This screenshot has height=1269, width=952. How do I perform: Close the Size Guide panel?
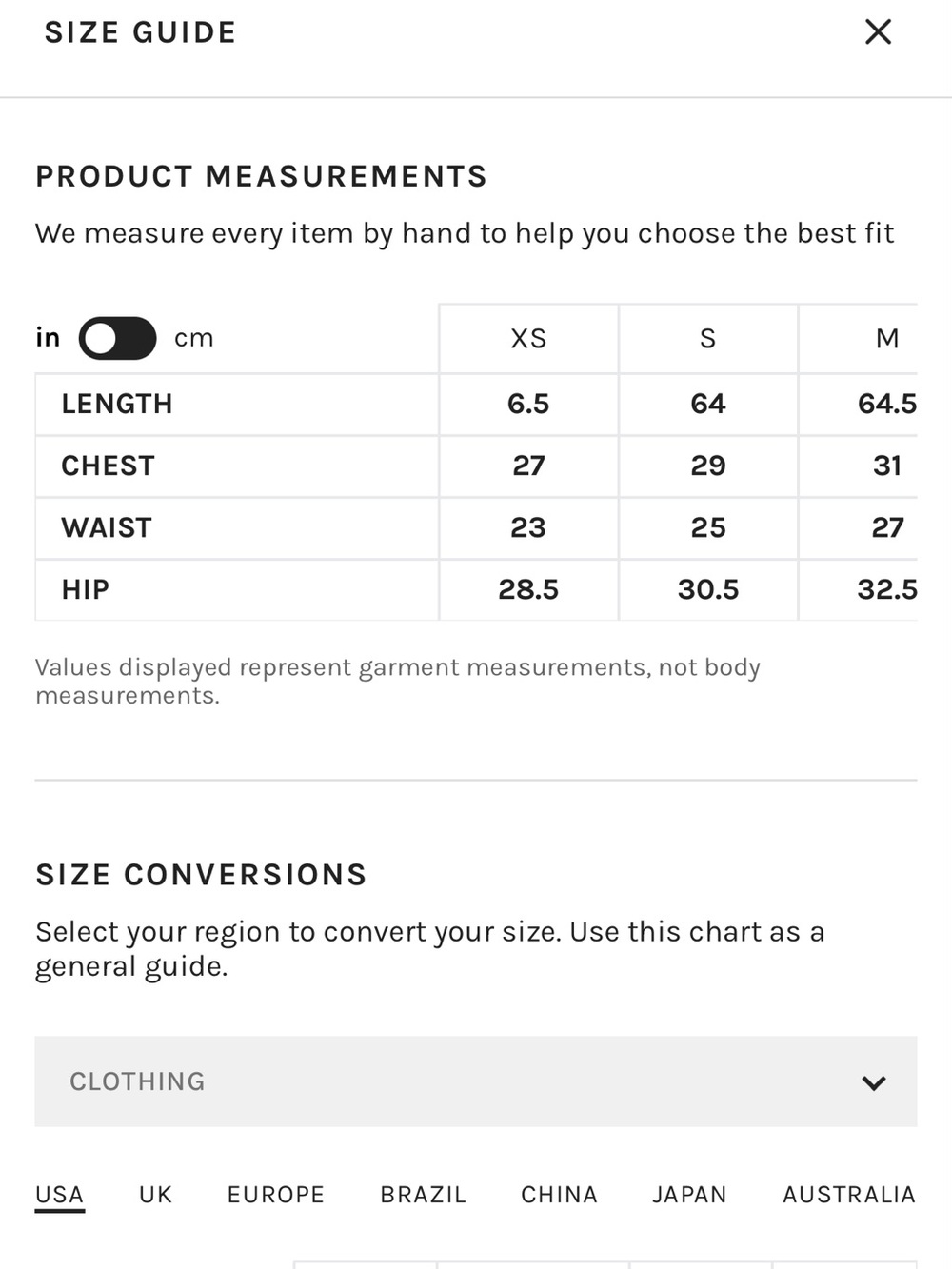pyautogui.click(x=878, y=31)
